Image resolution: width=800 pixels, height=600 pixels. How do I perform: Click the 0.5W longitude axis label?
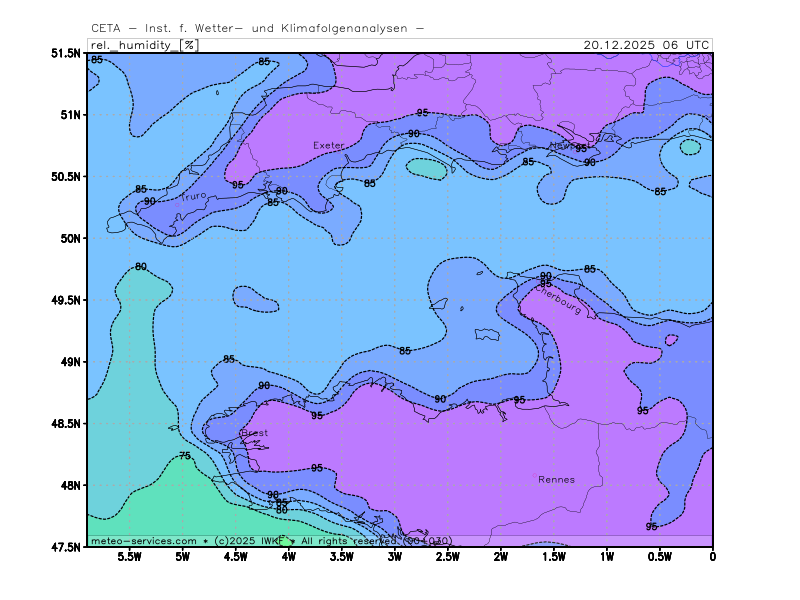659,557
